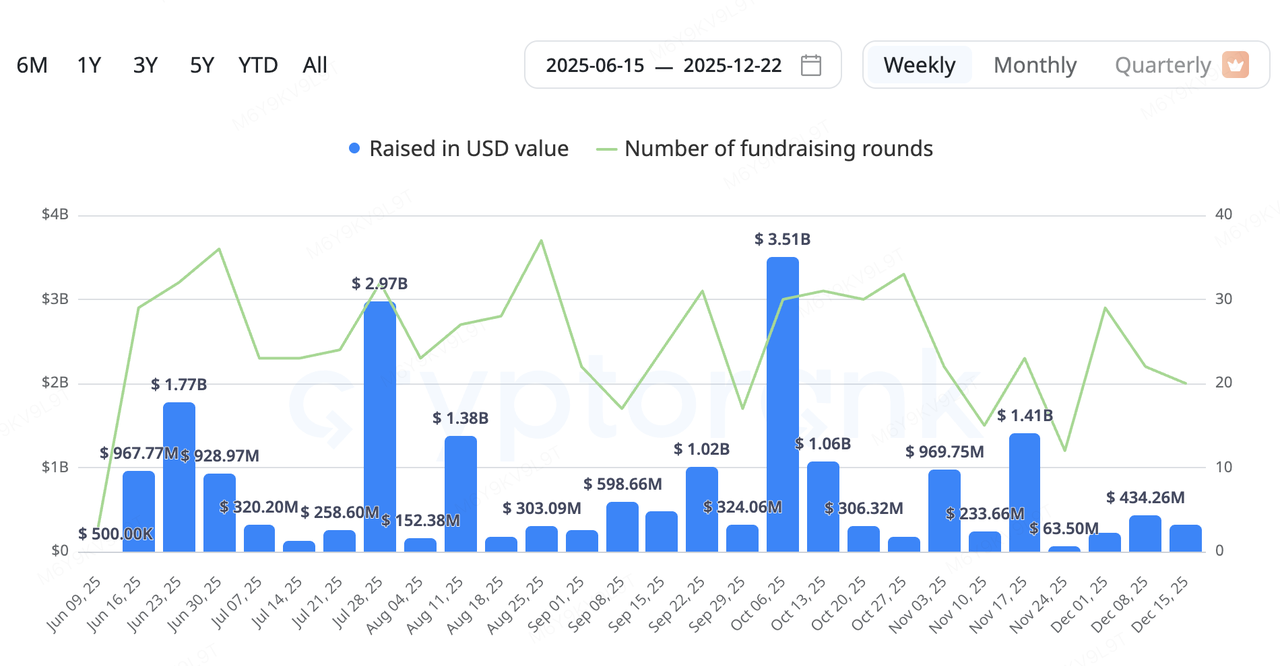Toggle Raised in USD value series
This screenshot has height=666, width=1280.
pyautogui.click(x=468, y=149)
